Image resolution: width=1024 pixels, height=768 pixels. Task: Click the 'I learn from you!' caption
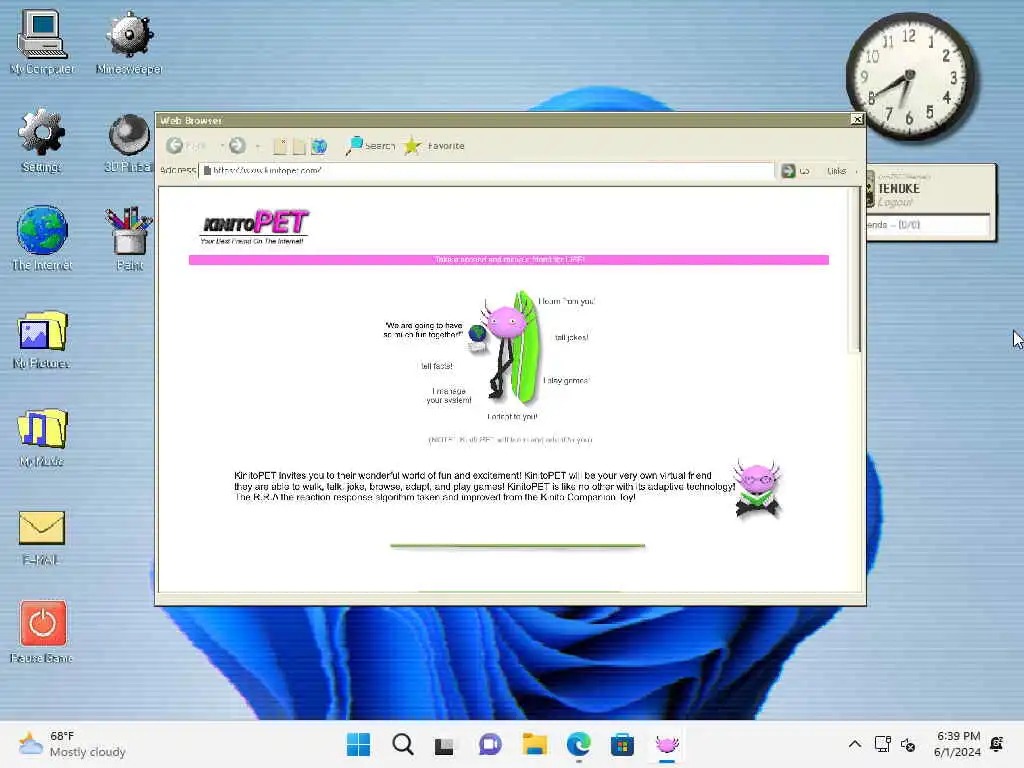click(566, 301)
